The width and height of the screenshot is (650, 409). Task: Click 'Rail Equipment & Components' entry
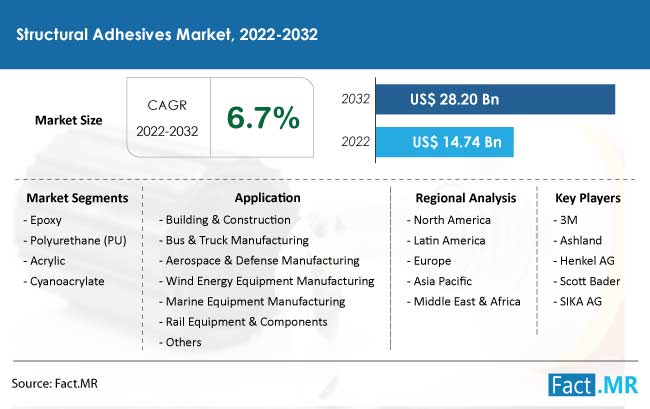pyautogui.click(x=246, y=322)
